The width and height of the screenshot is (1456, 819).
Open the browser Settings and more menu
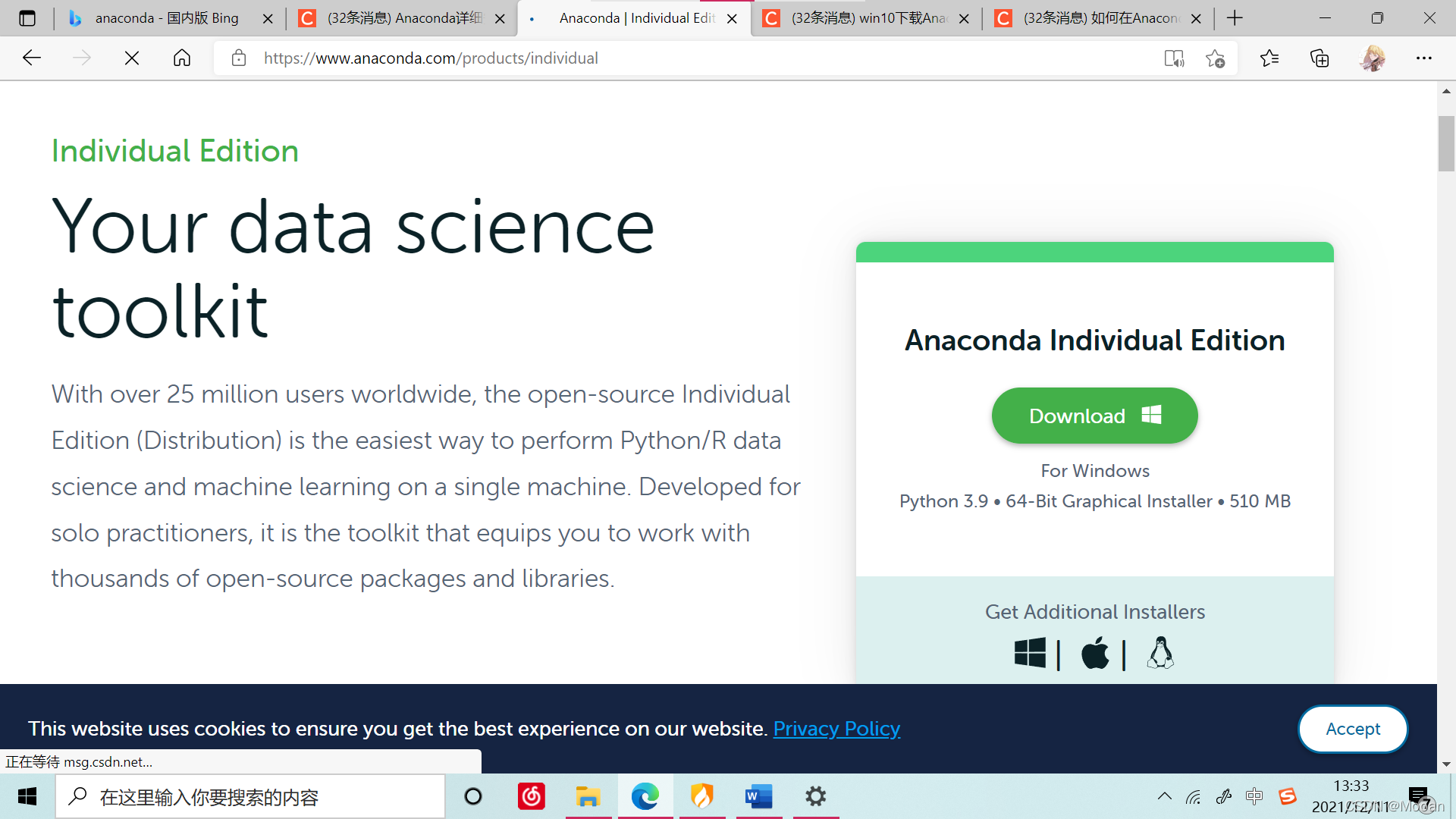(1424, 58)
